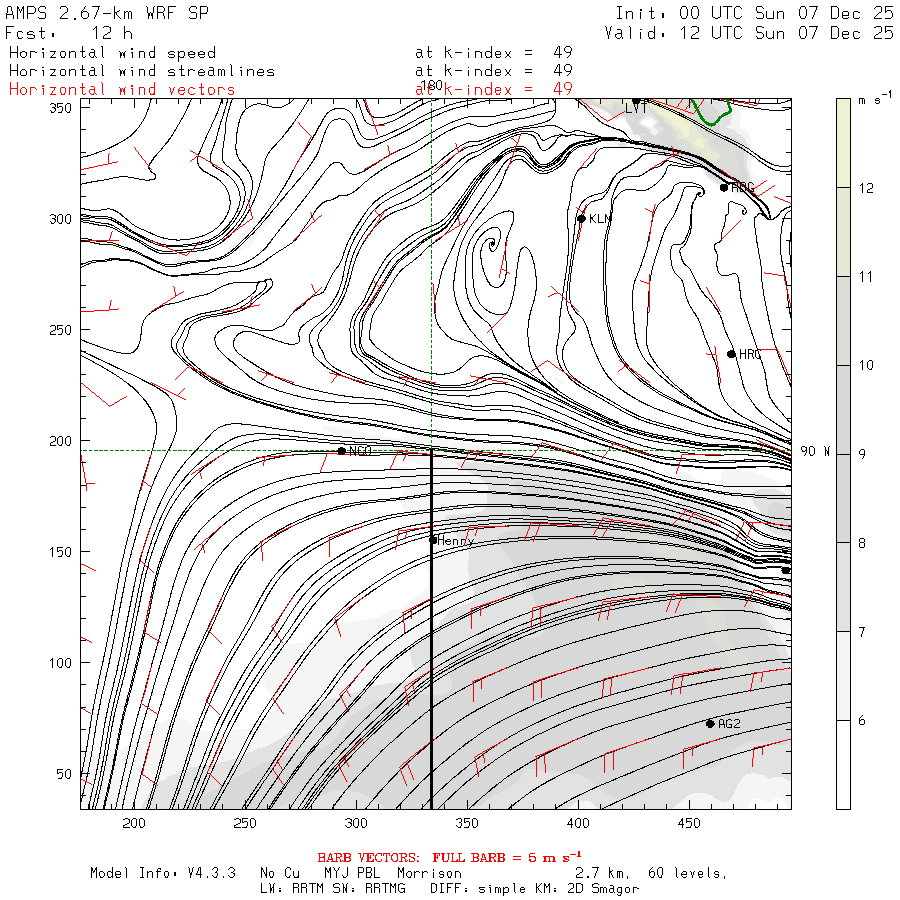Select the '180' longitude label at top
This screenshot has height=900, width=900.
click(431, 86)
